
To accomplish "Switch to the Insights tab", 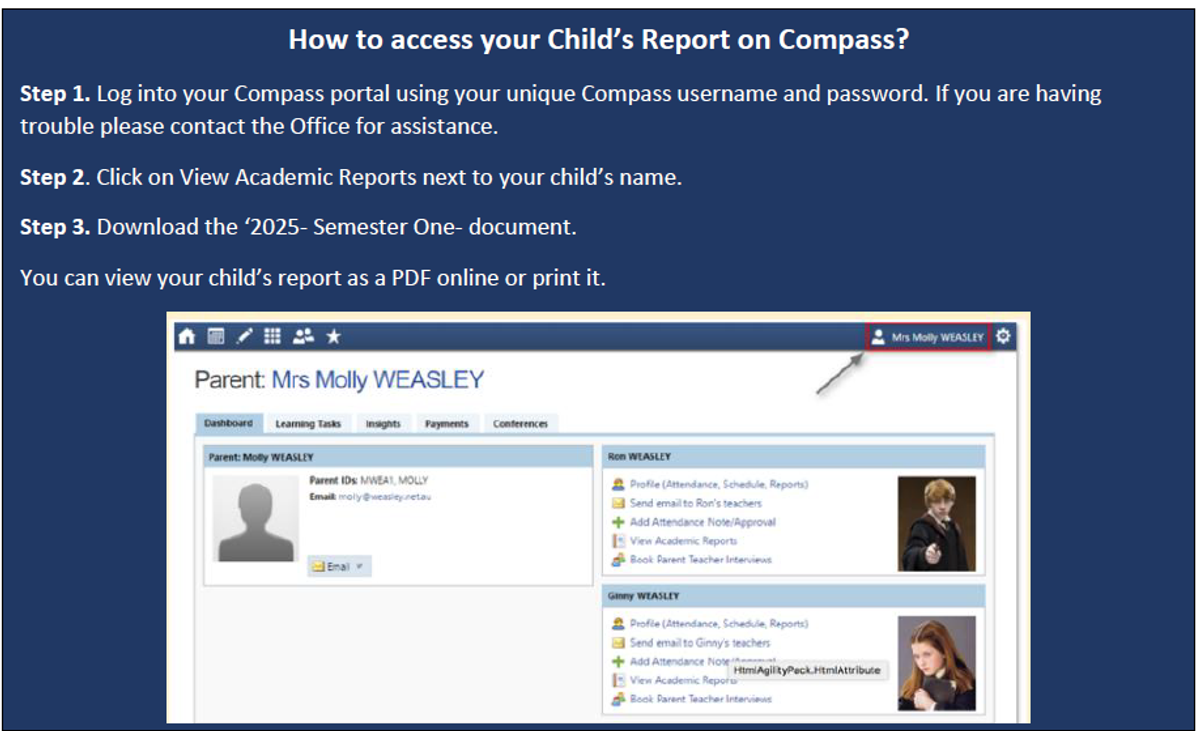I will coord(383,424).
